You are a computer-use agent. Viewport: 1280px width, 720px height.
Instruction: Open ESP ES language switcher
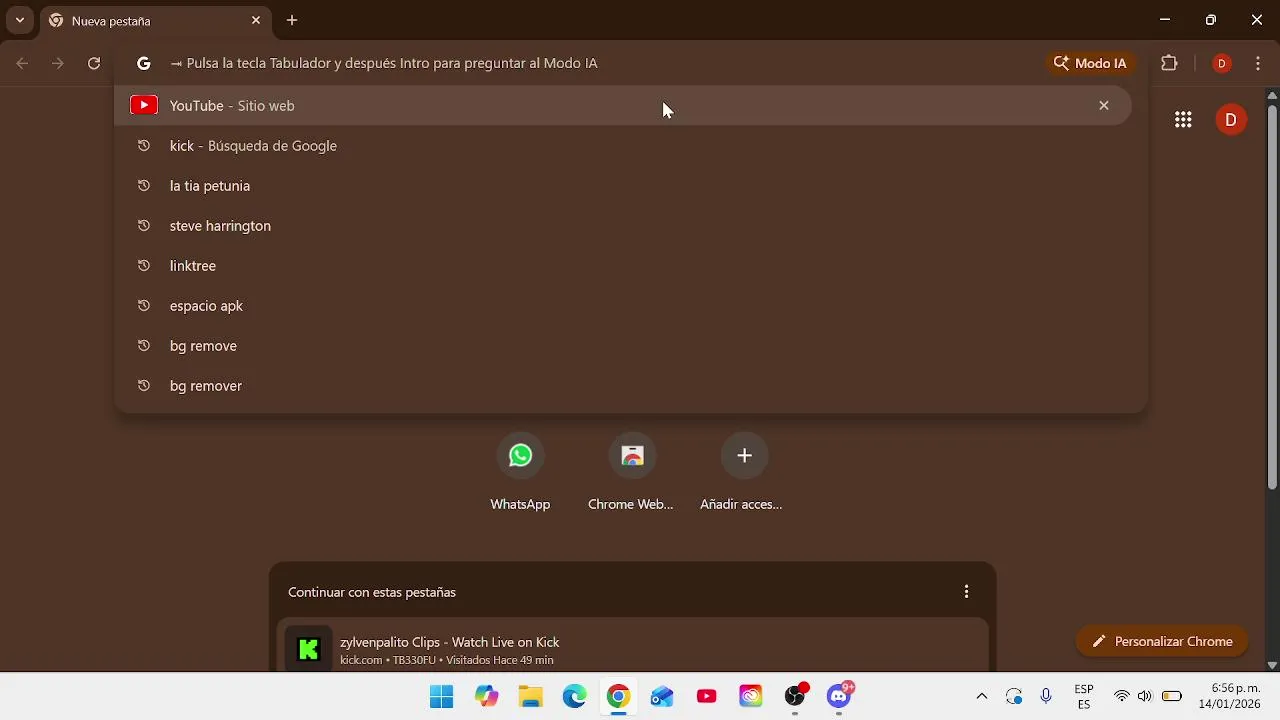(1084, 697)
